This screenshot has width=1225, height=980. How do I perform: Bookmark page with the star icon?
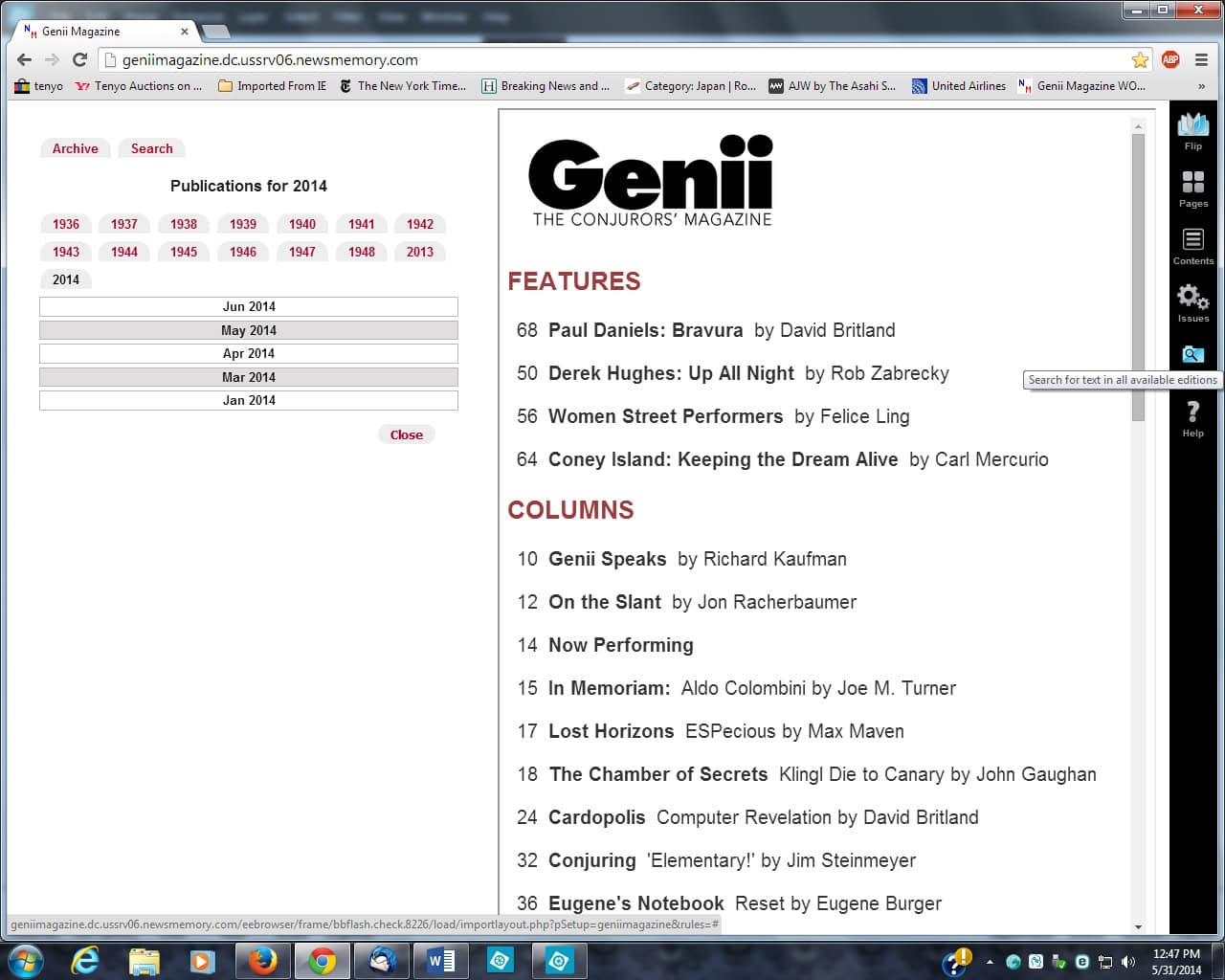1140,59
